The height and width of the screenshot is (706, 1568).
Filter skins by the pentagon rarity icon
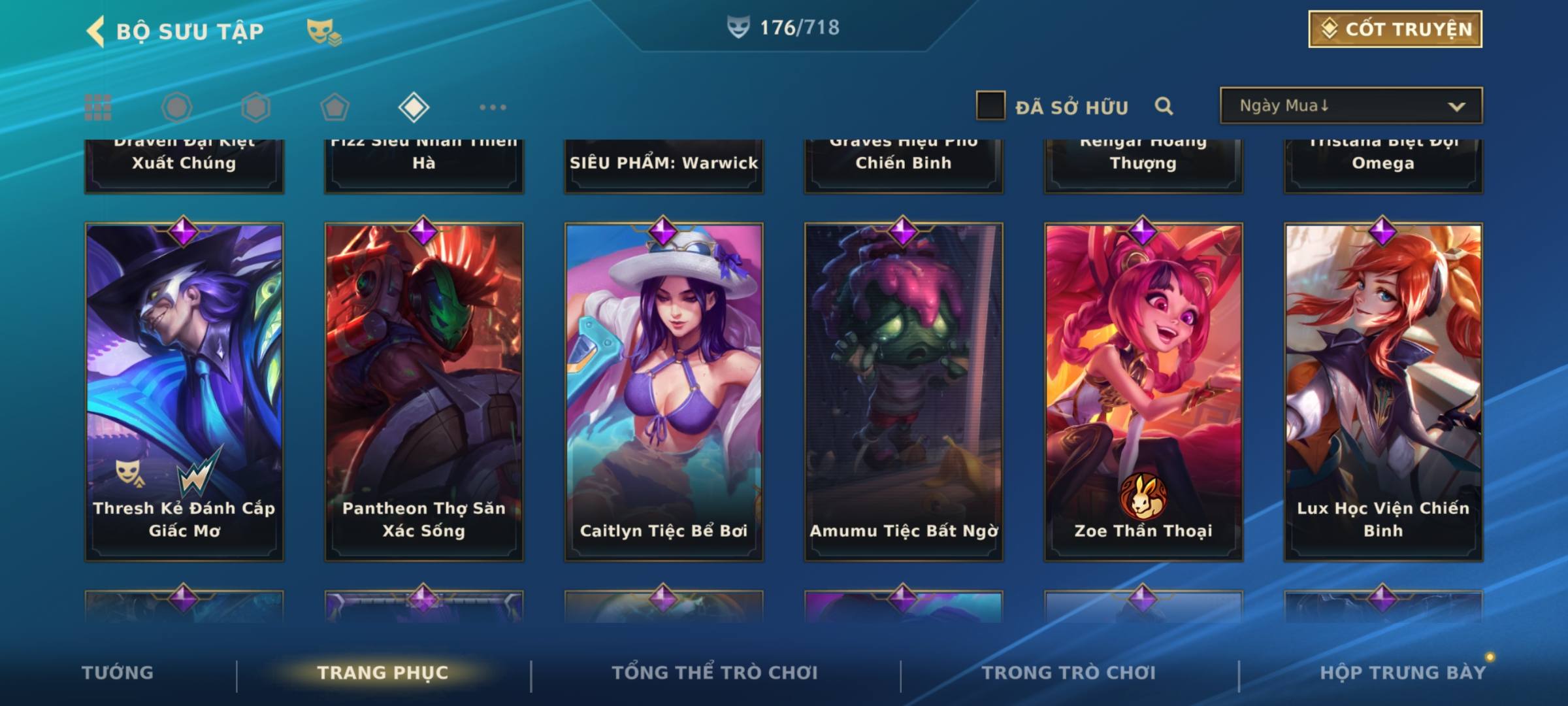pos(335,107)
